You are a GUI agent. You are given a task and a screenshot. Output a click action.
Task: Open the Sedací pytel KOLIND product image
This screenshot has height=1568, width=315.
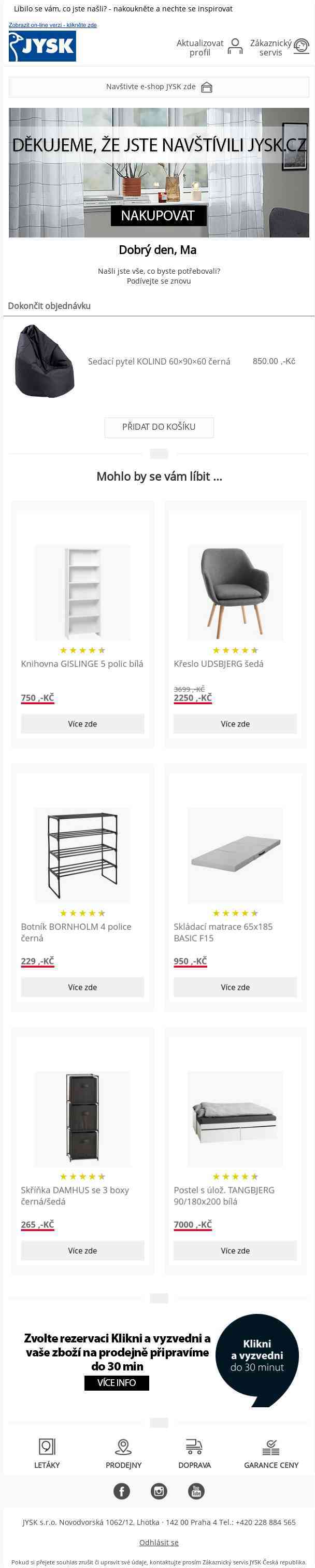[x=45, y=361]
